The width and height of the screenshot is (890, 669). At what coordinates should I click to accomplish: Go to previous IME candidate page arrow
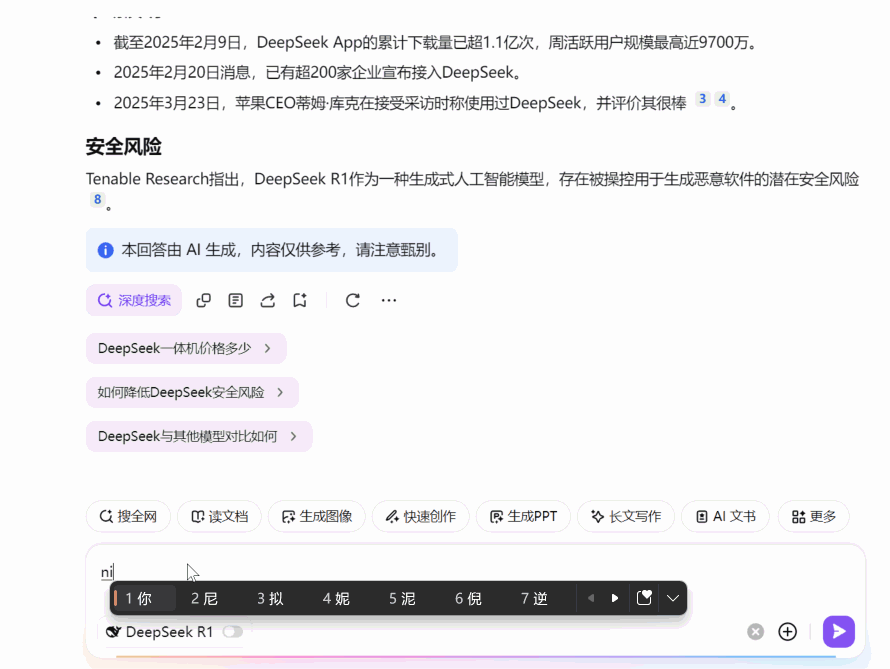click(591, 598)
